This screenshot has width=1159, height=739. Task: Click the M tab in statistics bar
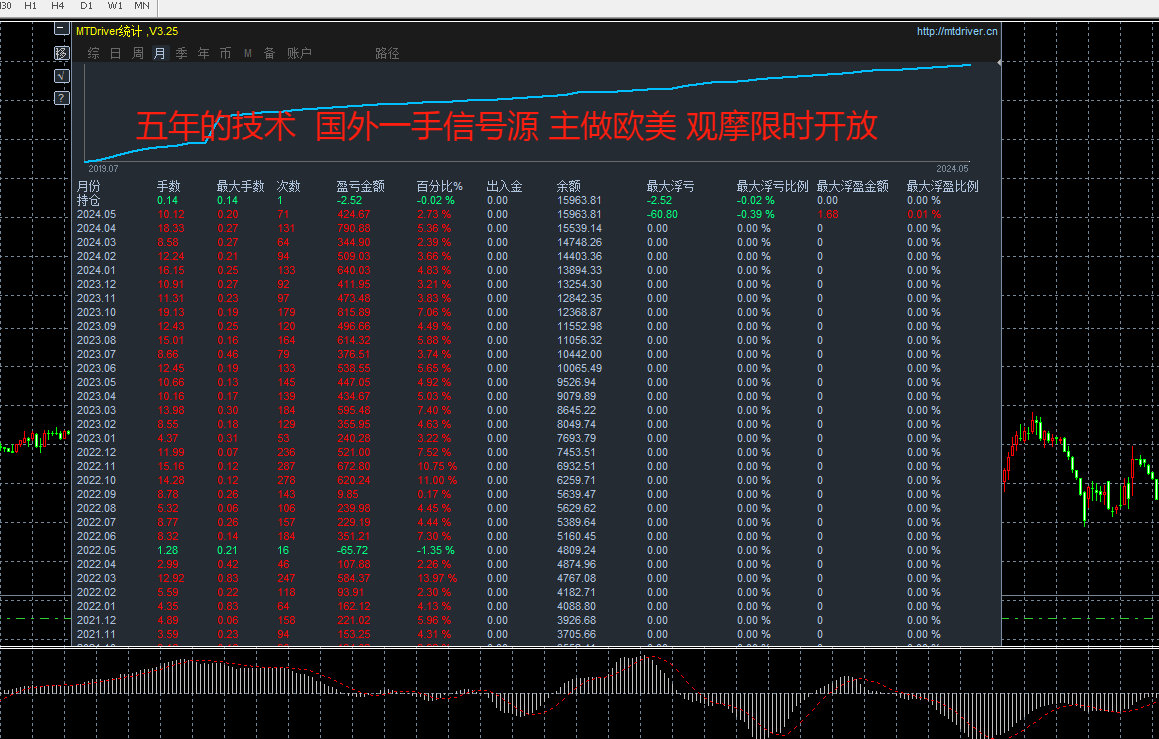(x=248, y=53)
